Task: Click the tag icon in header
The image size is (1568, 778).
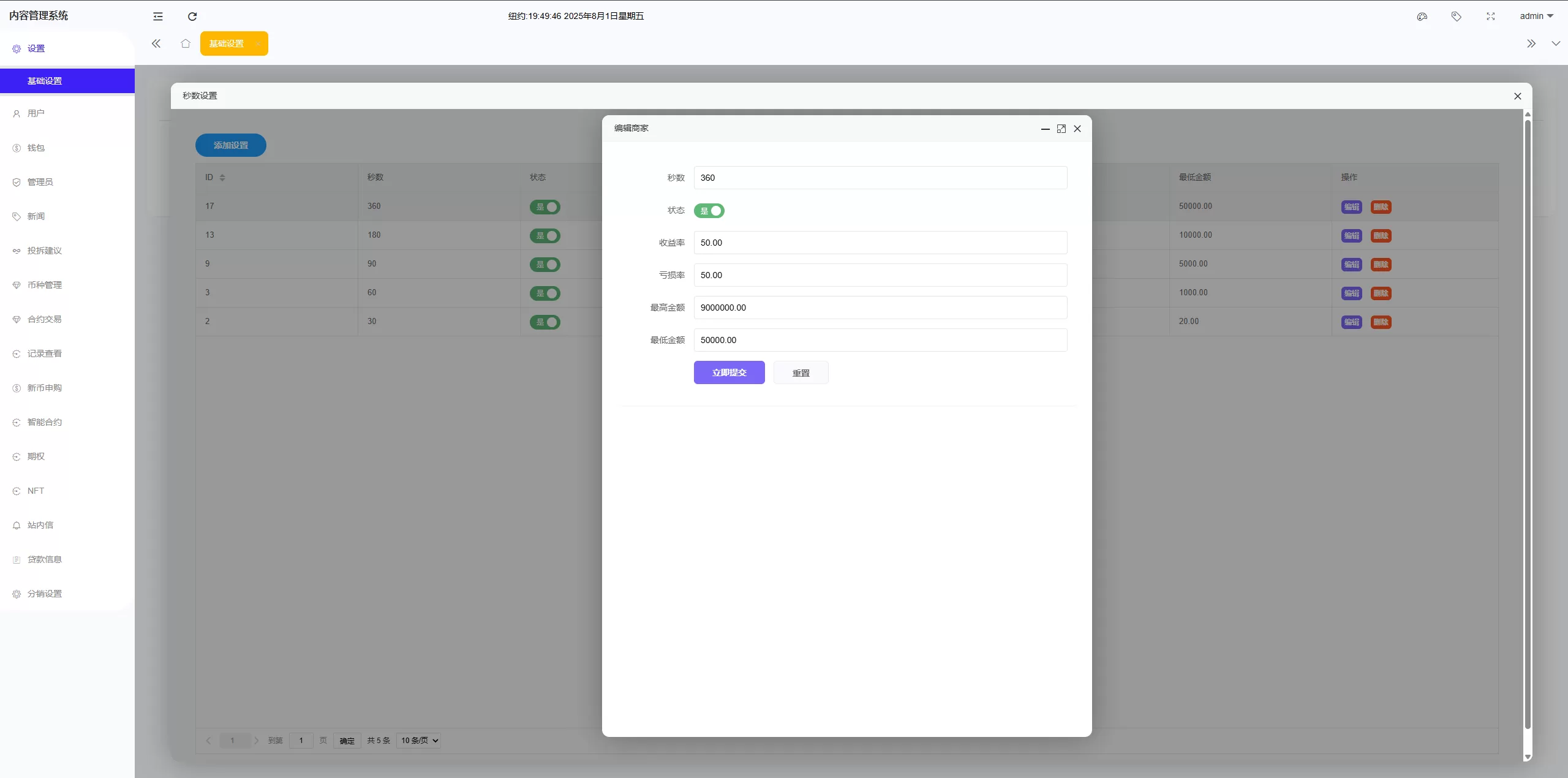Action: point(1457,17)
